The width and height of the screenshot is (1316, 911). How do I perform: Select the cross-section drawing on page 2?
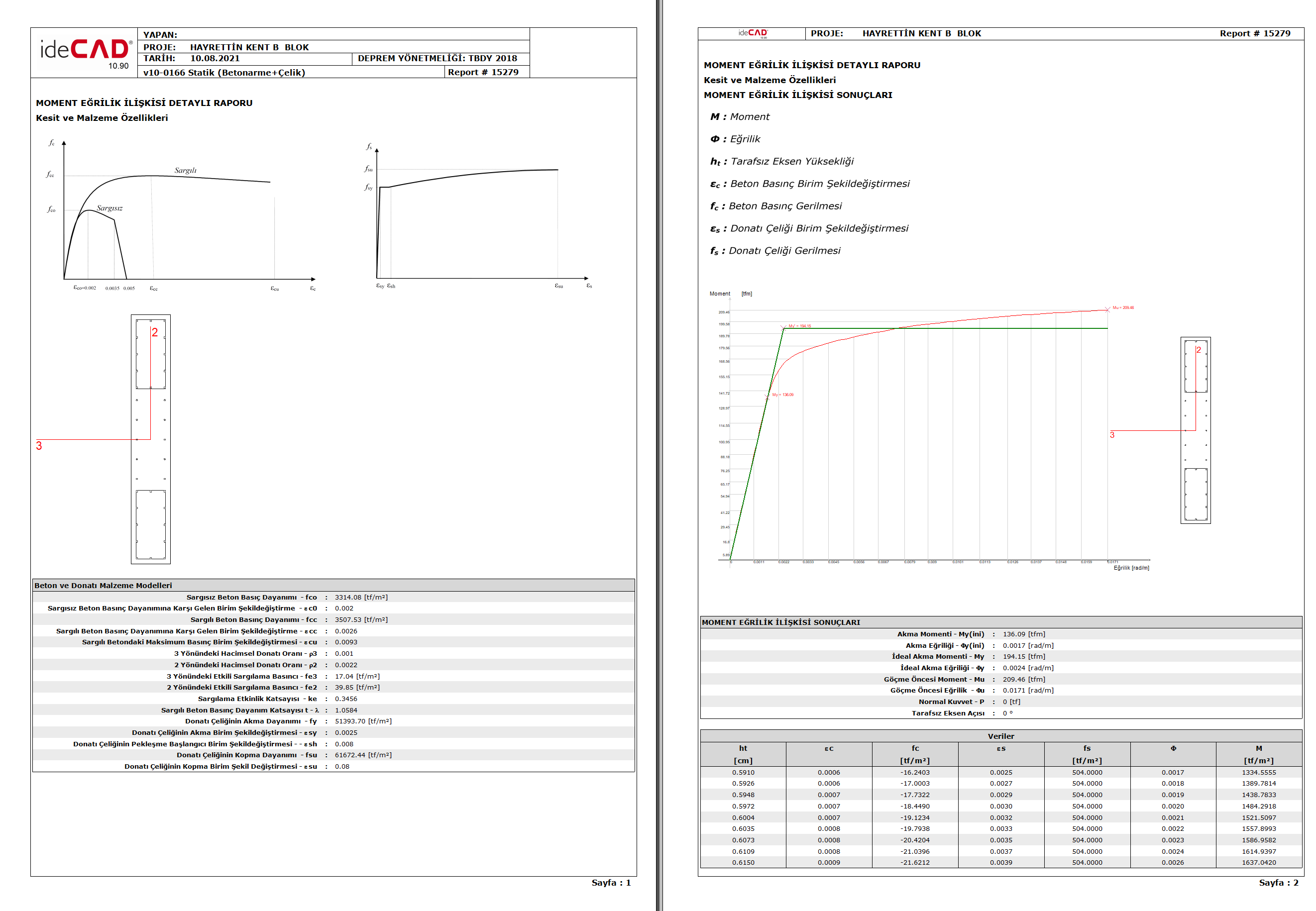1195,430
